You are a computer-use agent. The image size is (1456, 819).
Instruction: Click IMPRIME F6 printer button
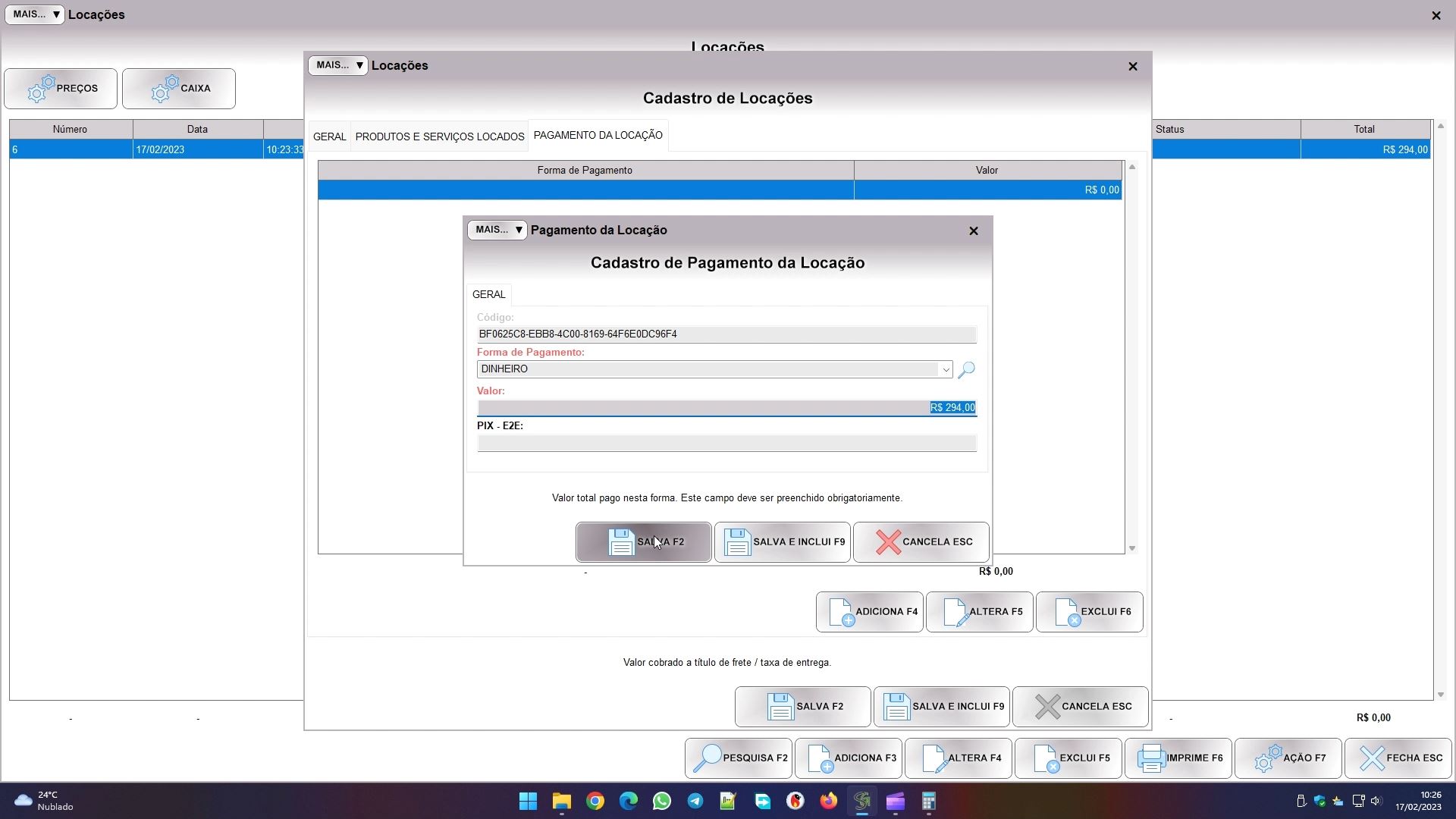click(1178, 758)
